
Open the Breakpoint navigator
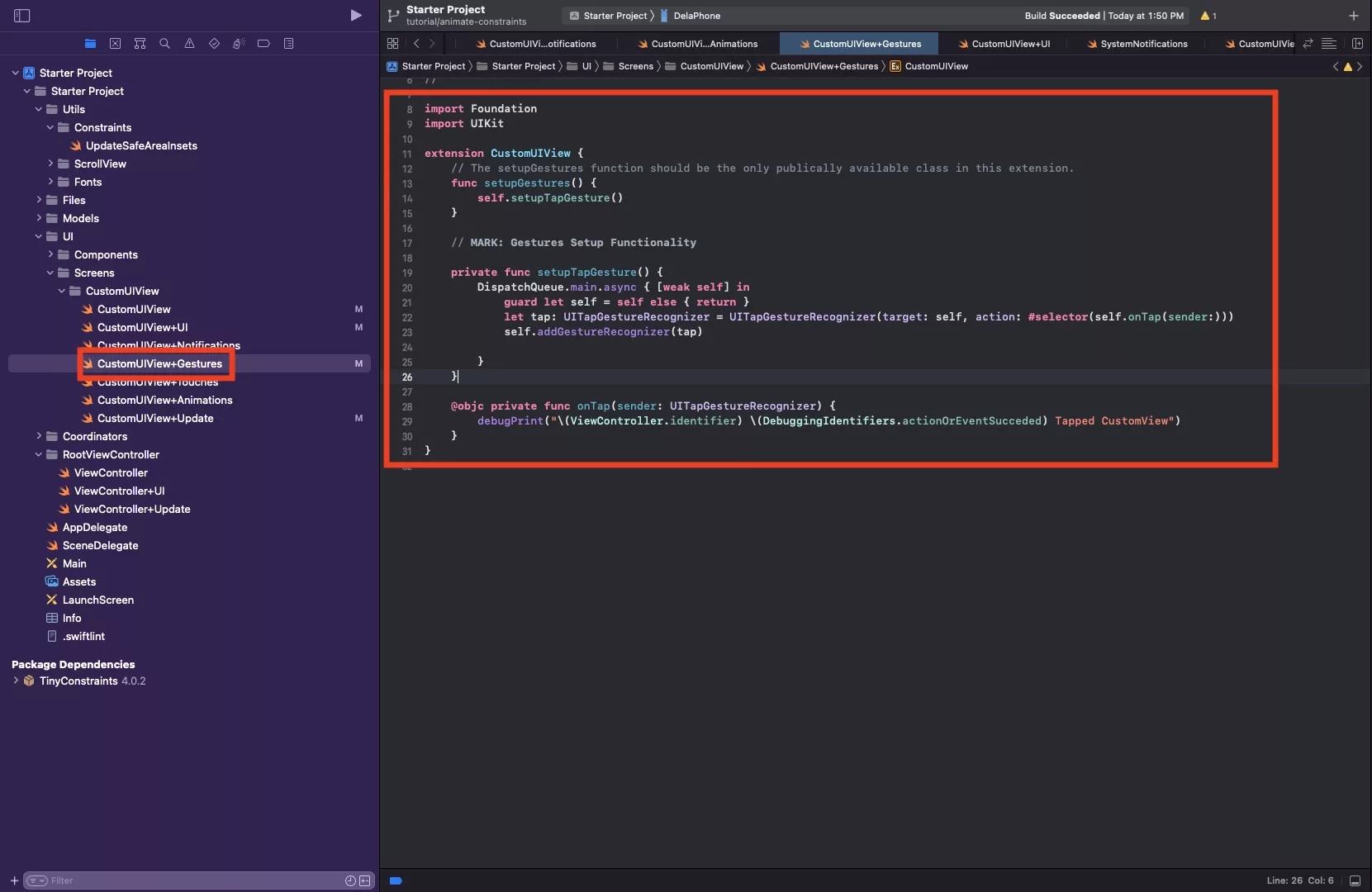tap(263, 44)
